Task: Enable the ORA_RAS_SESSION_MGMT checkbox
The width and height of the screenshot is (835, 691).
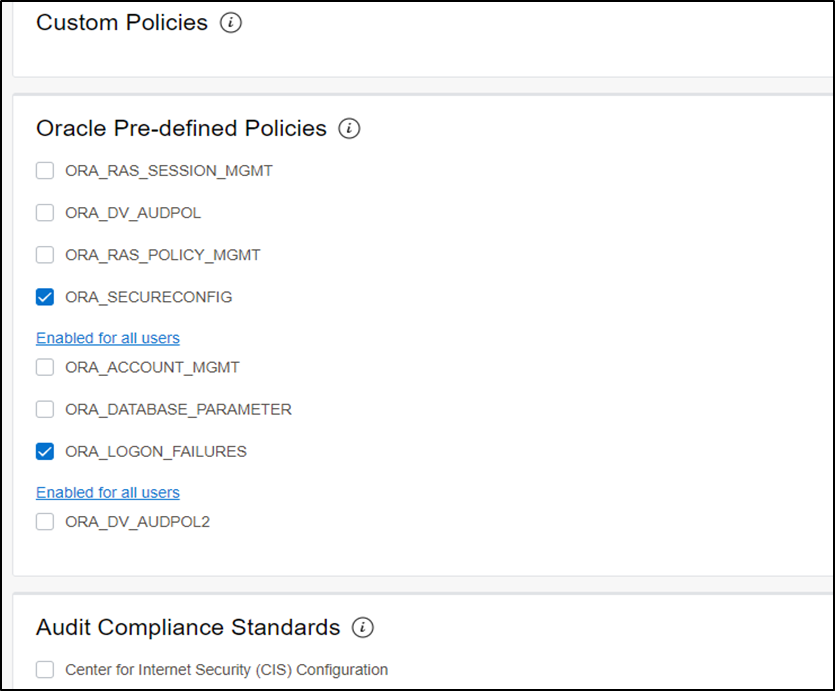Action: (x=45, y=171)
